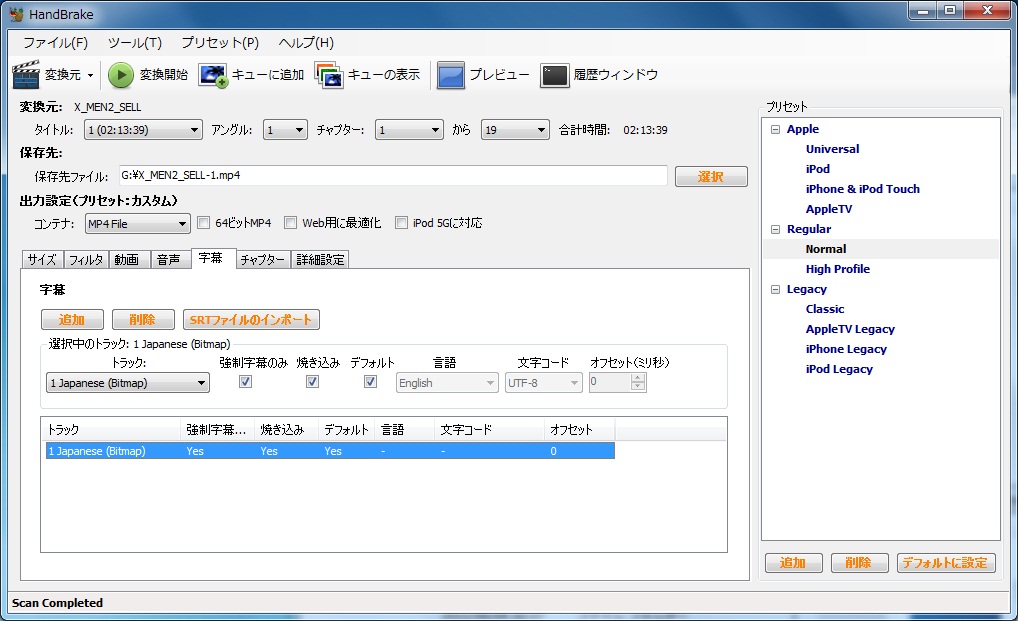Open the プリセット(P) menu
Image resolution: width=1018 pixels, height=621 pixels.
tap(220, 43)
